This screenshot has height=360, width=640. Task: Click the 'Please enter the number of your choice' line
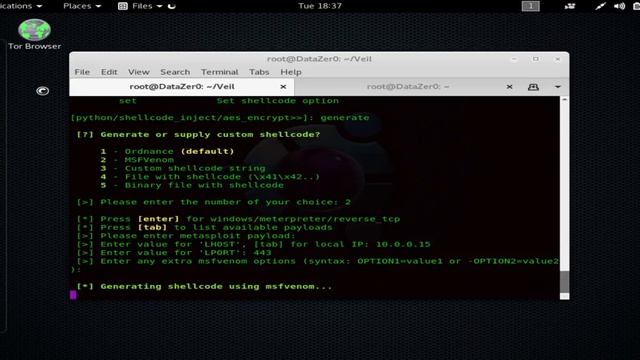tap(213, 202)
